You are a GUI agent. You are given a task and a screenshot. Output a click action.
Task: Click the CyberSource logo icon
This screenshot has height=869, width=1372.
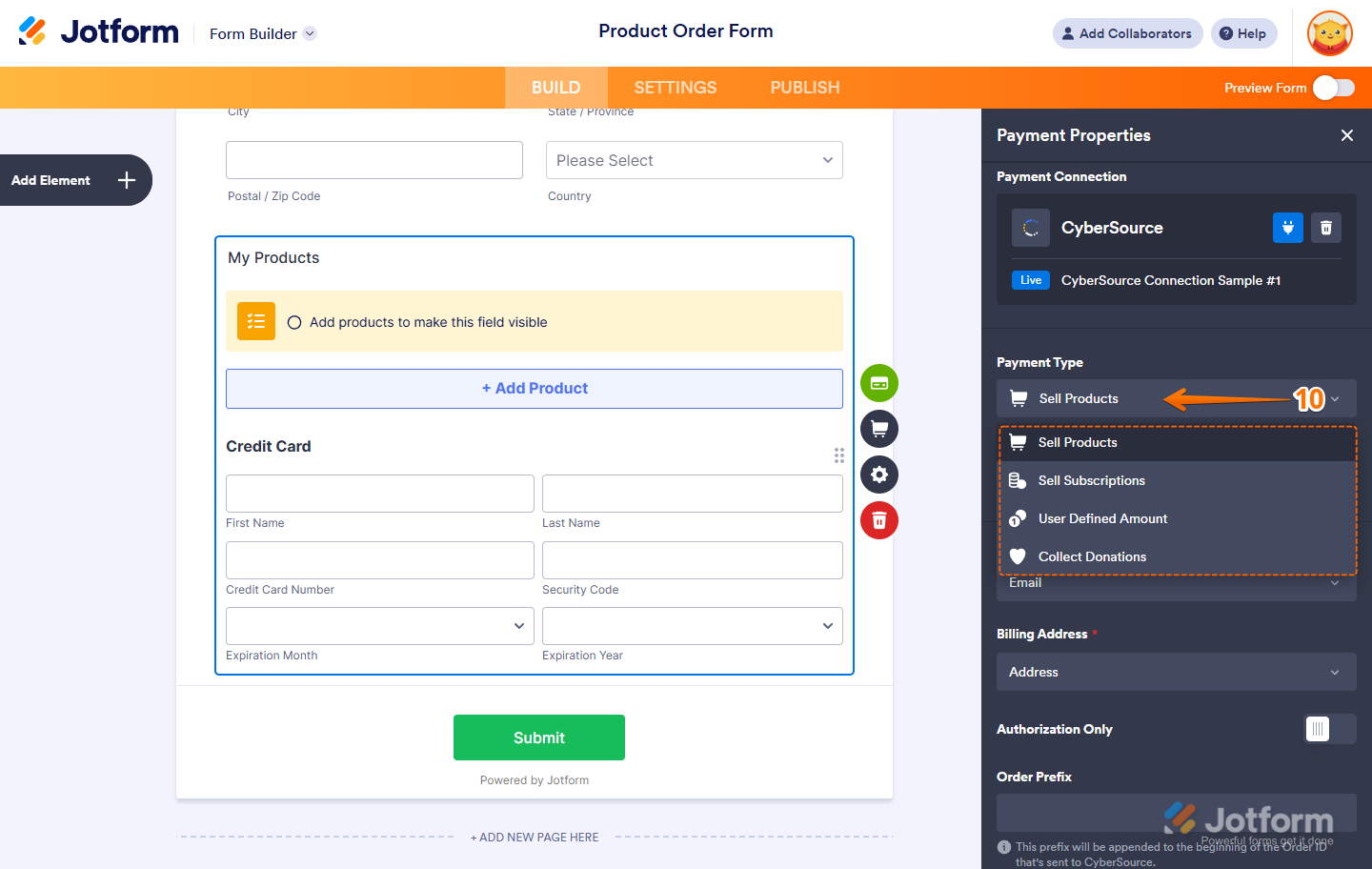(x=1031, y=228)
